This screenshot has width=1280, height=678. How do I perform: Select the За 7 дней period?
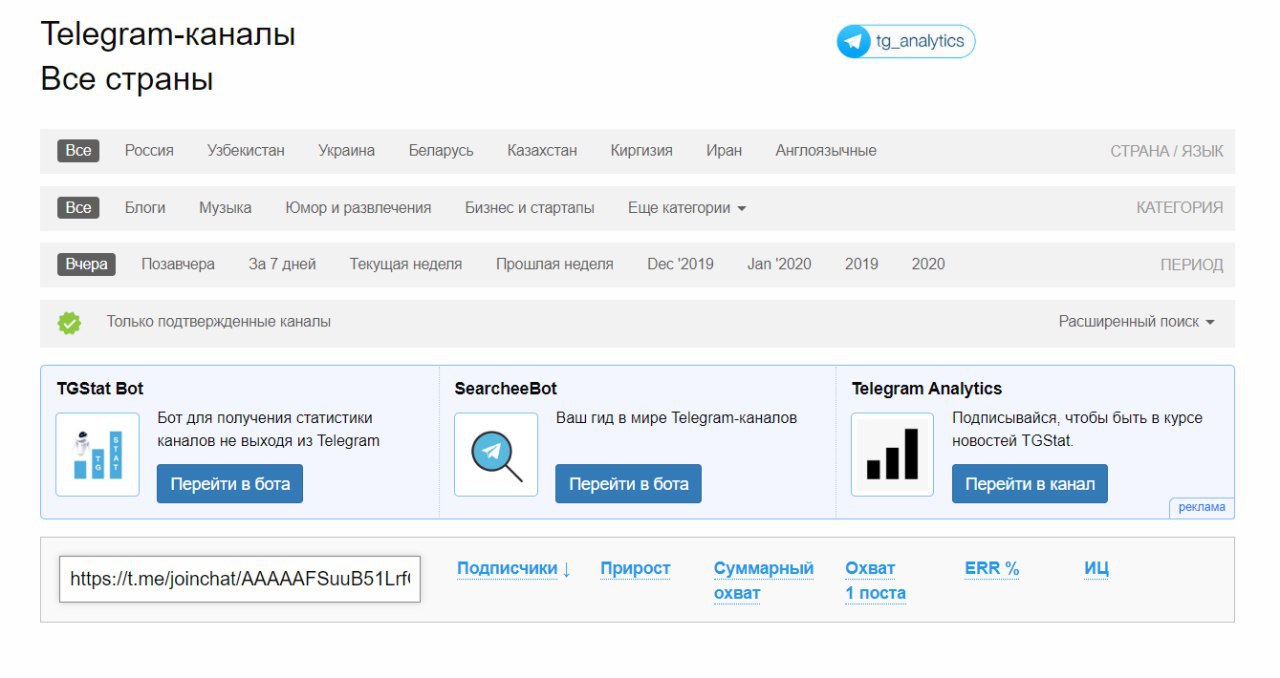pos(282,264)
